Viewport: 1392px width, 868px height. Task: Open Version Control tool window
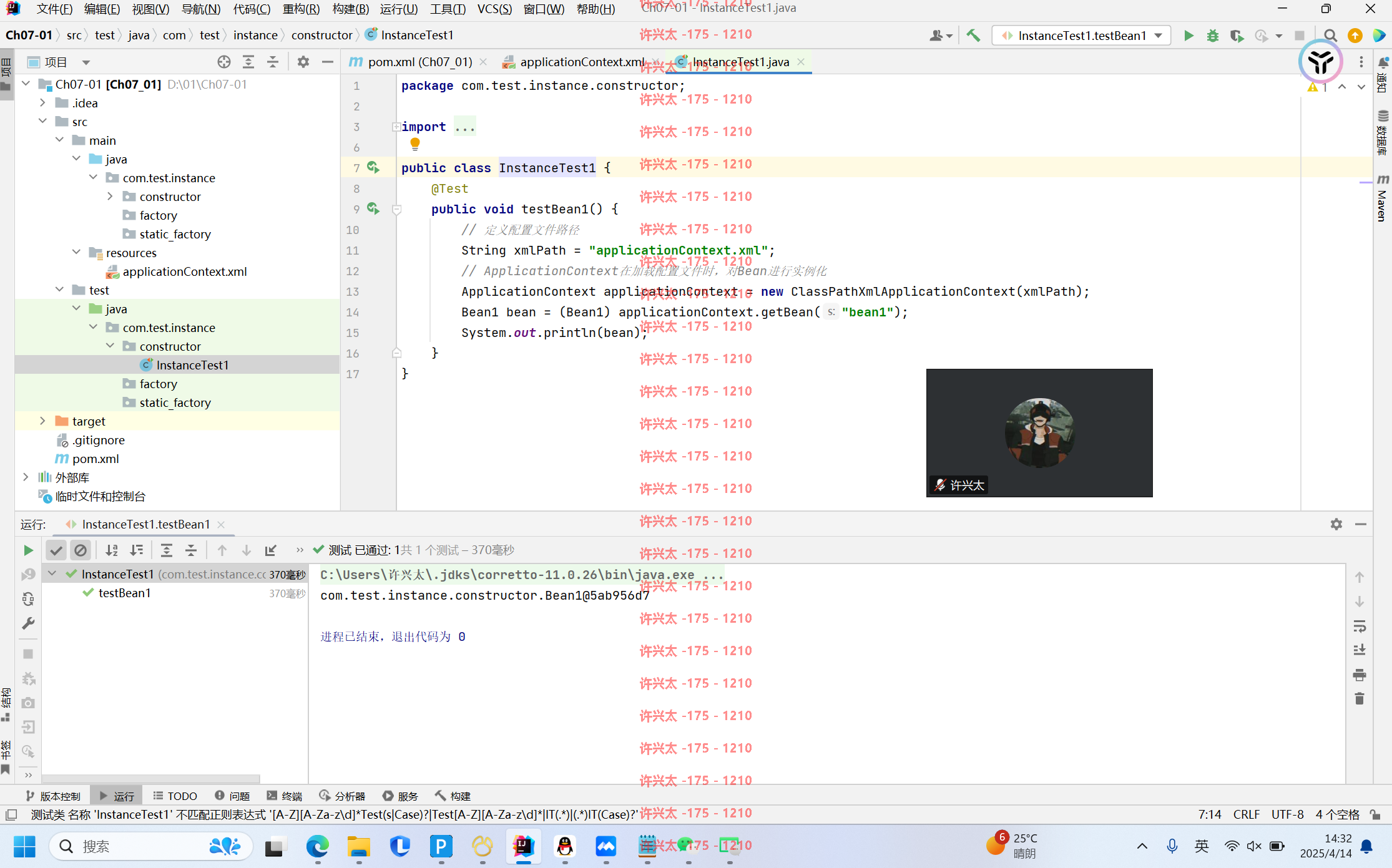point(54,796)
